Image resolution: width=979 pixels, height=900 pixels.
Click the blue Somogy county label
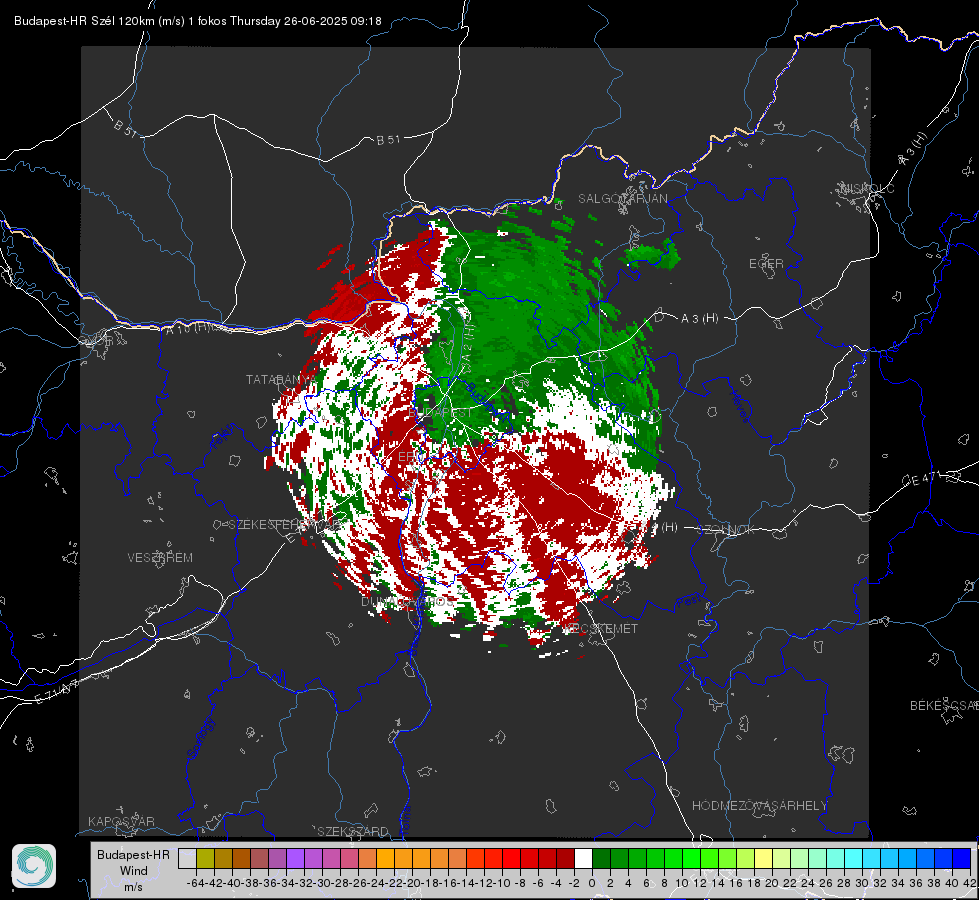coord(200,738)
